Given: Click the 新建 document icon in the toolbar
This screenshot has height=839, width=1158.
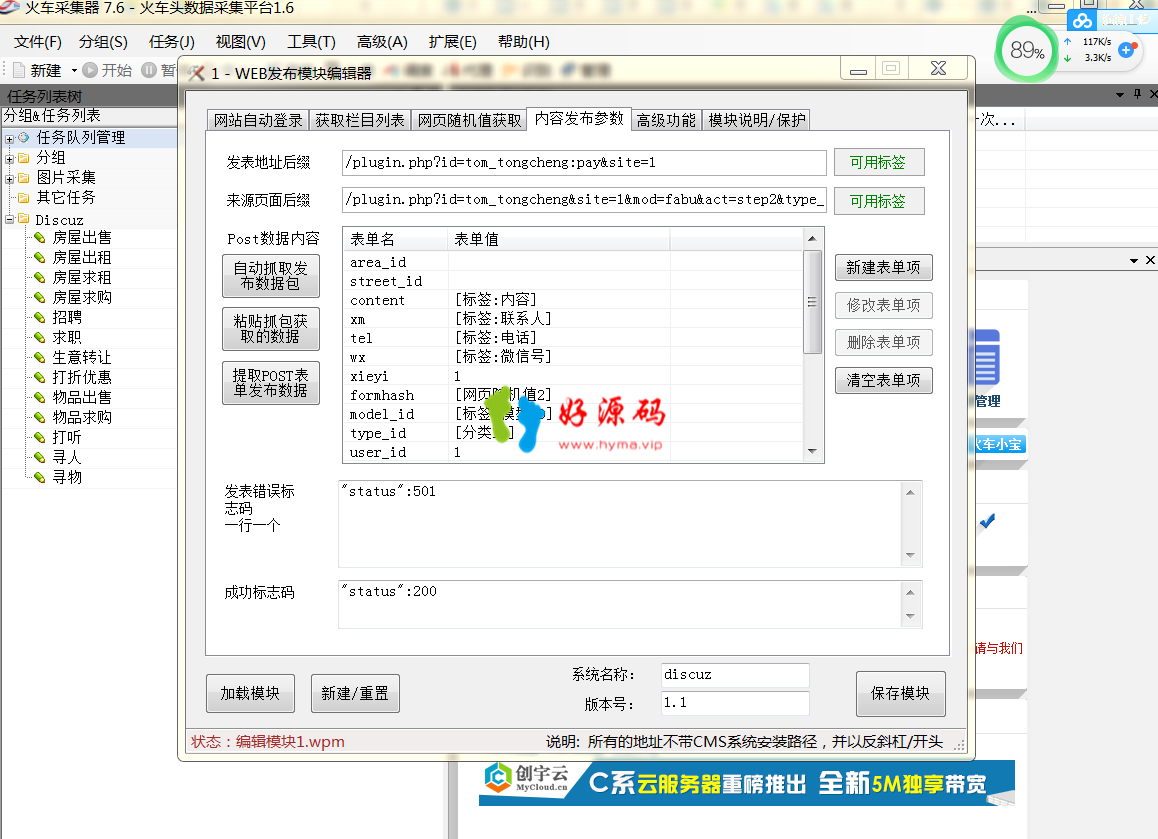Looking at the screenshot, I should point(19,70).
